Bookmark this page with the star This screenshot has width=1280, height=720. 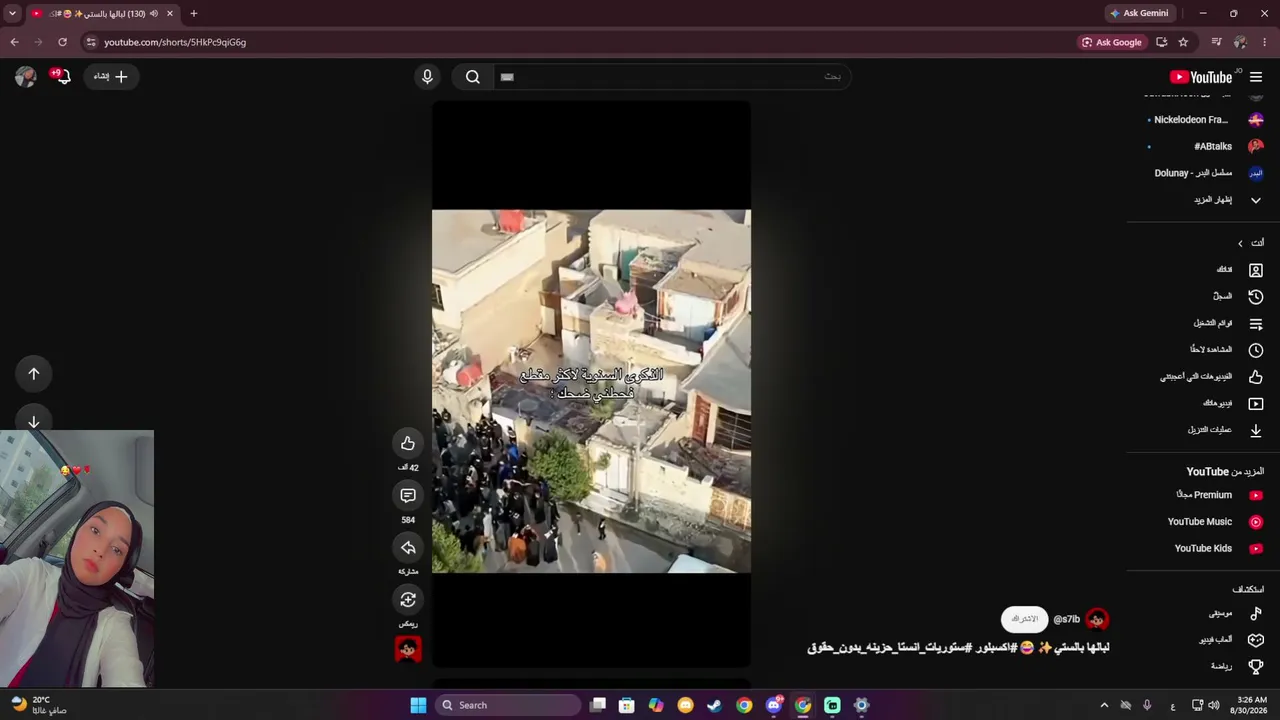pyautogui.click(x=1183, y=42)
